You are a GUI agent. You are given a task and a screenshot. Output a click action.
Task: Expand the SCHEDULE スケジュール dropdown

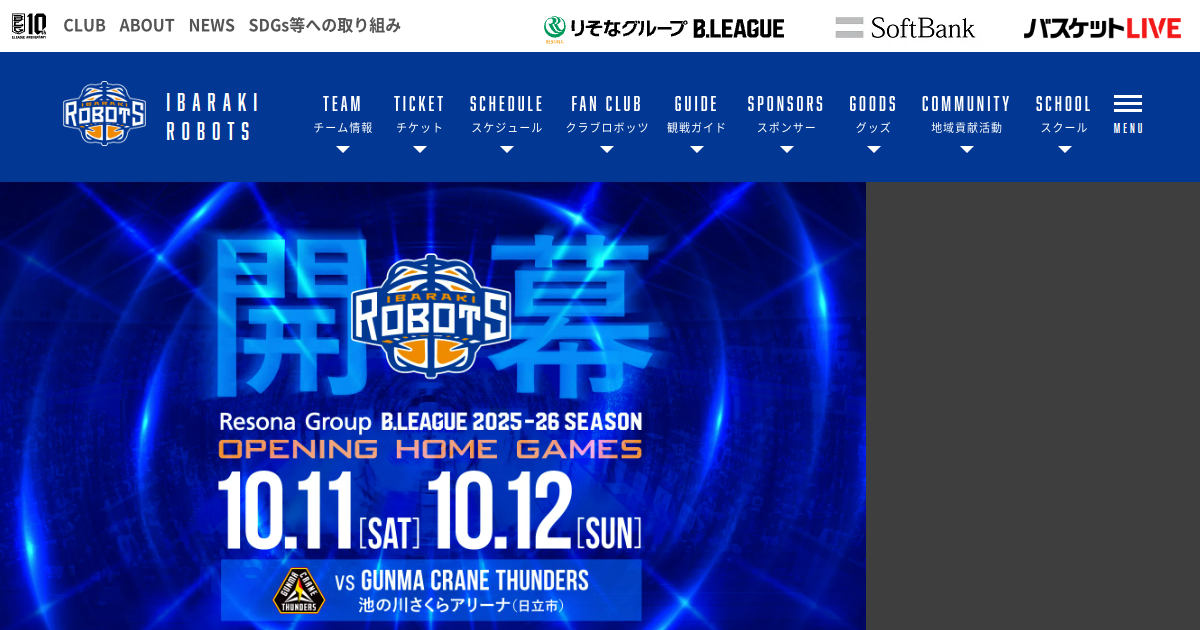pyautogui.click(x=507, y=123)
